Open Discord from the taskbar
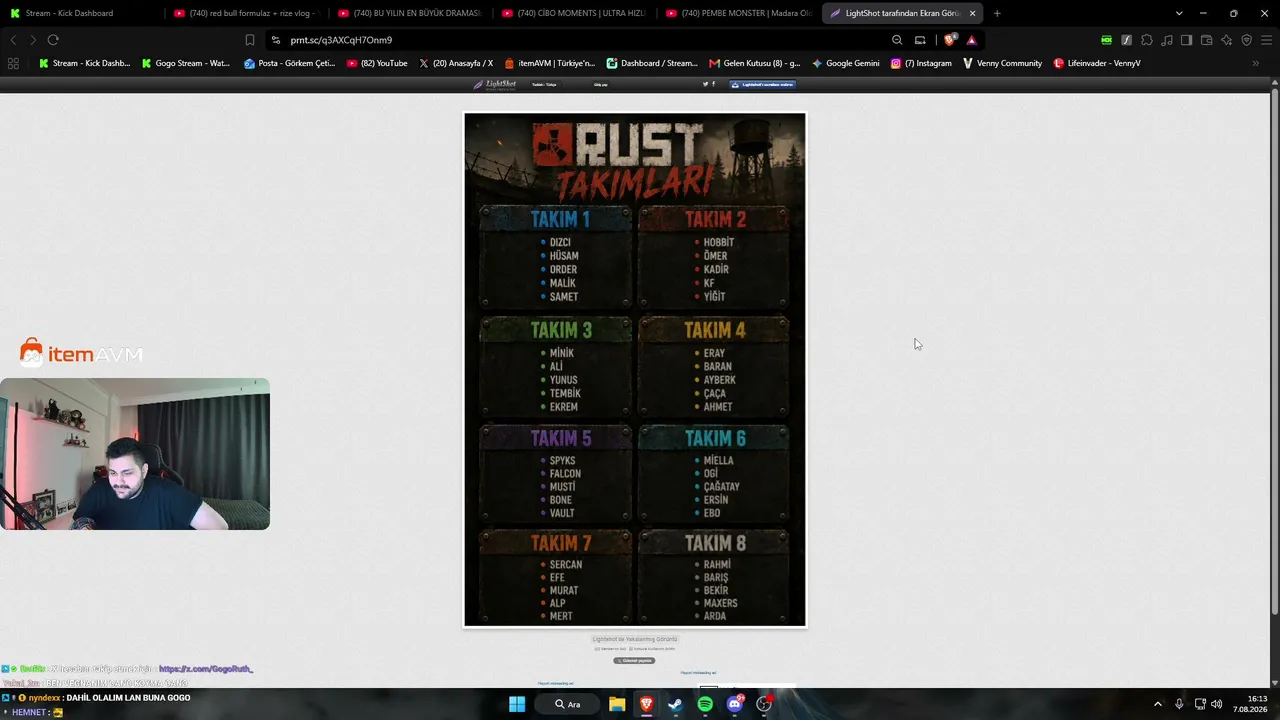This screenshot has width=1280, height=720. (735, 704)
